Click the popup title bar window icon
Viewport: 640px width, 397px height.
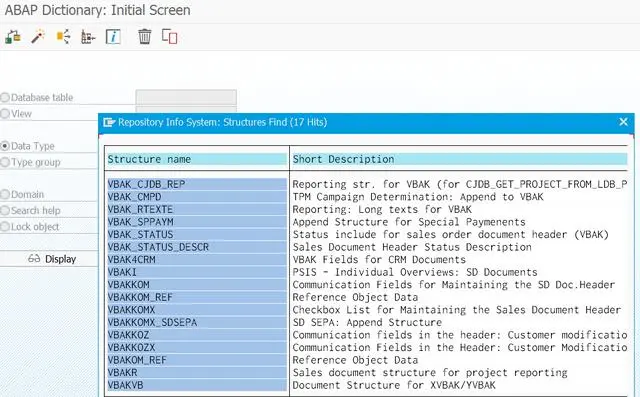click(x=109, y=122)
